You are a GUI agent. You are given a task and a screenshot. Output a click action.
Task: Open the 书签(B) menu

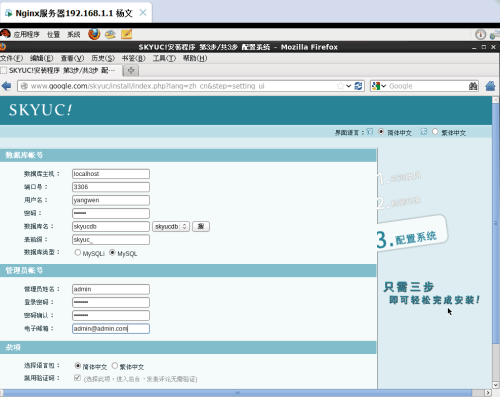click(x=133, y=58)
